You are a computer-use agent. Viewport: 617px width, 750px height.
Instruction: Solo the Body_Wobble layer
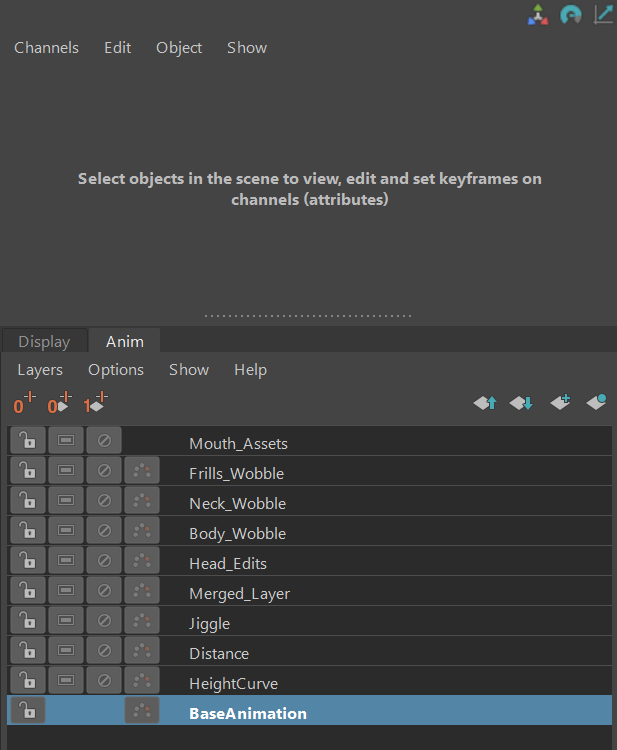pyautogui.click(x=66, y=530)
